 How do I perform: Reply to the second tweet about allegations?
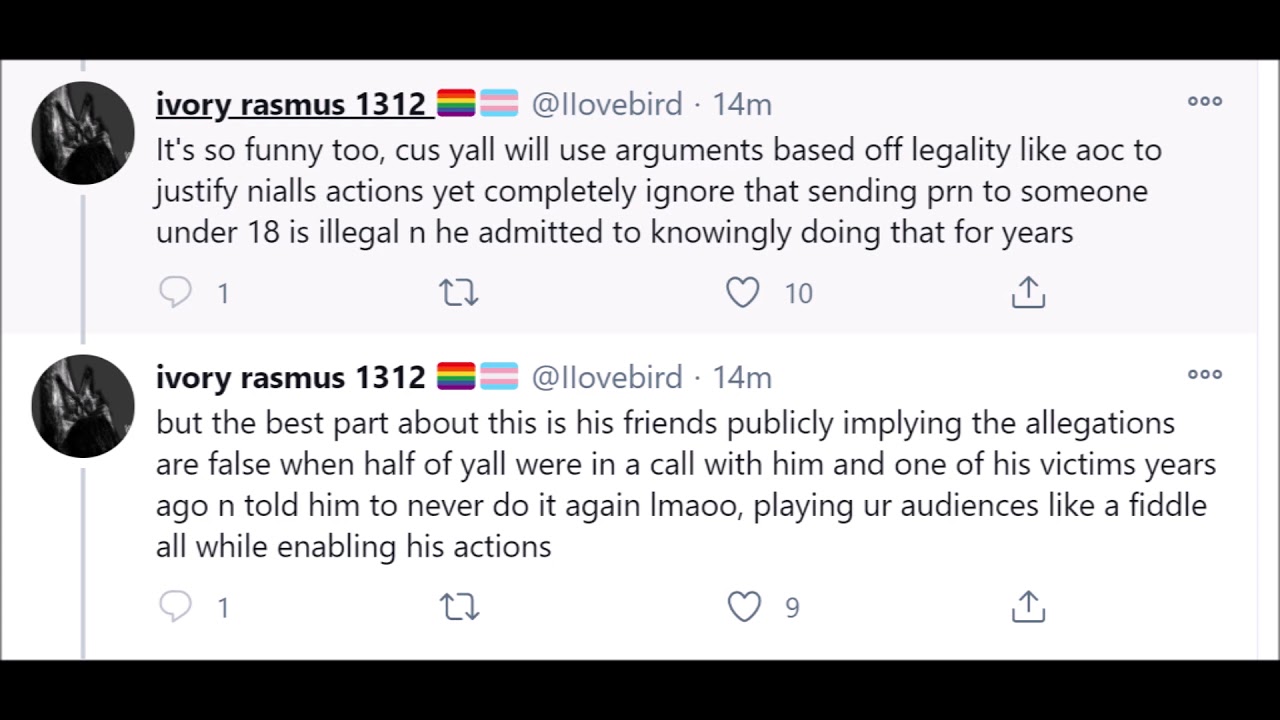tap(176, 606)
